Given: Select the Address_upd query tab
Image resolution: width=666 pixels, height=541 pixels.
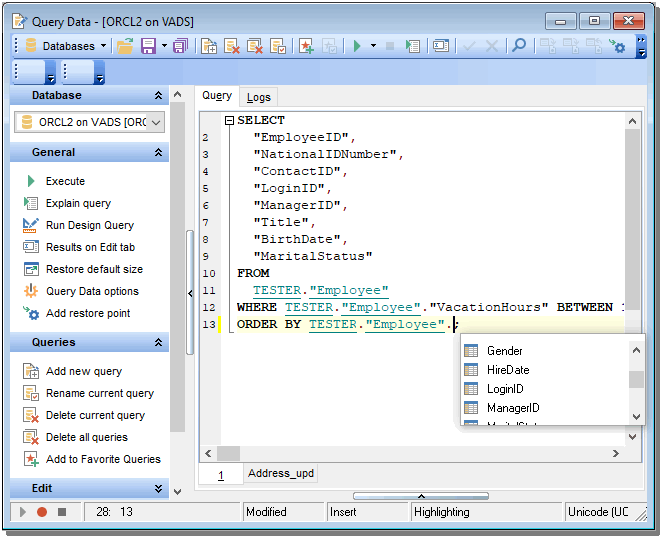Looking at the screenshot, I should coord(282,474).
